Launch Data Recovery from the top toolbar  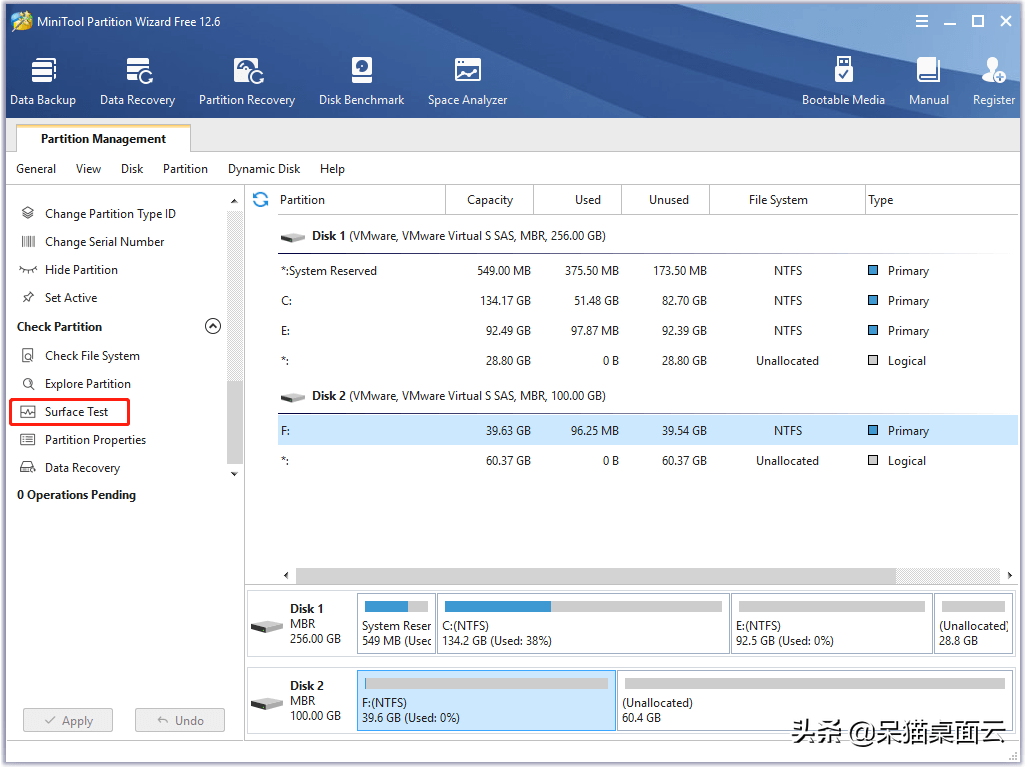pos(138,81)
